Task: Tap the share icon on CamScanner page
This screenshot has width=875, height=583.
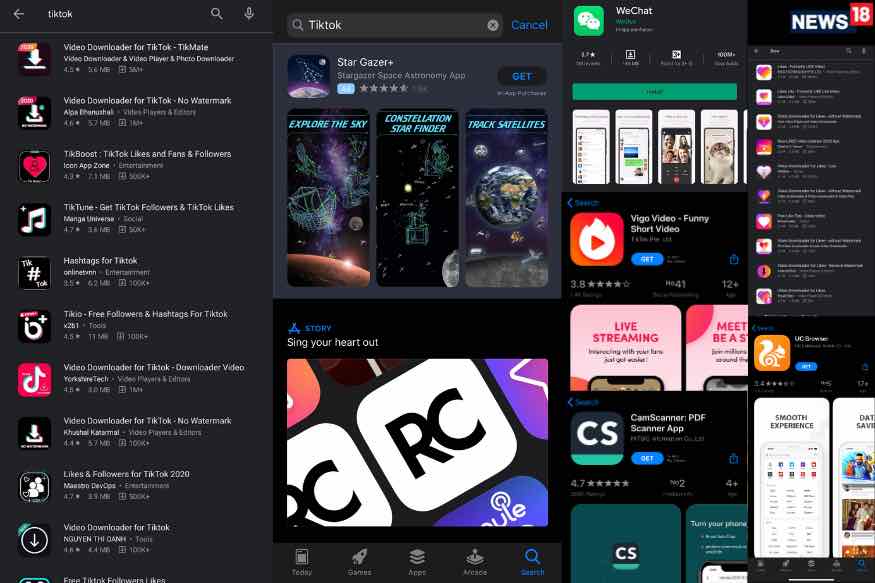Action: point(734,459)
